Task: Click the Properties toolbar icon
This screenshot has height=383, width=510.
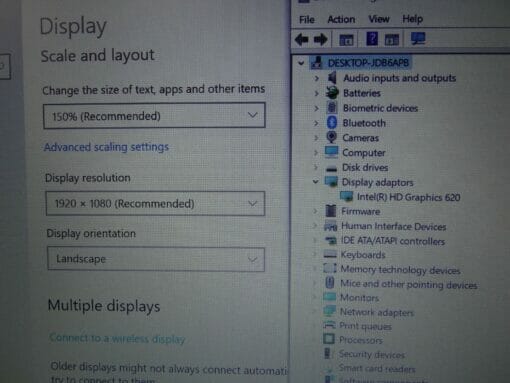Action: pos(346,40)
